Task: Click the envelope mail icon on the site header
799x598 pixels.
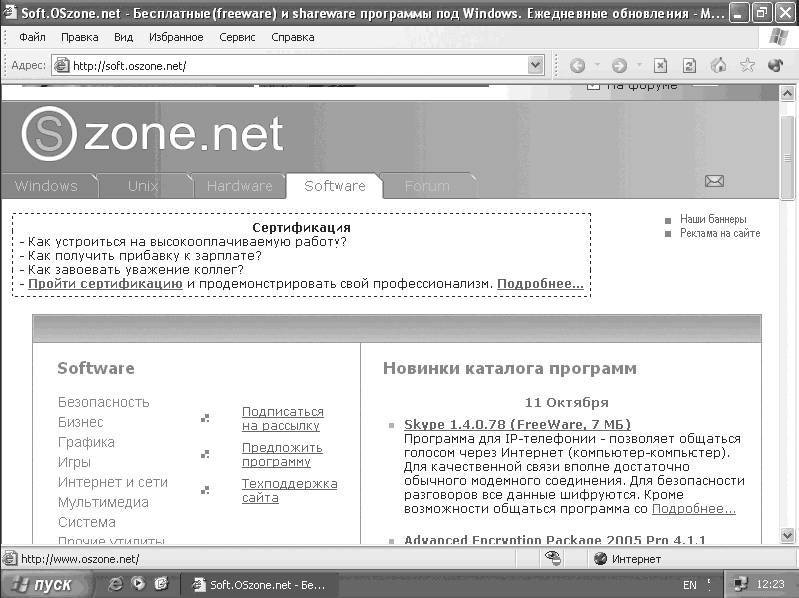Action: coord(714,181)
